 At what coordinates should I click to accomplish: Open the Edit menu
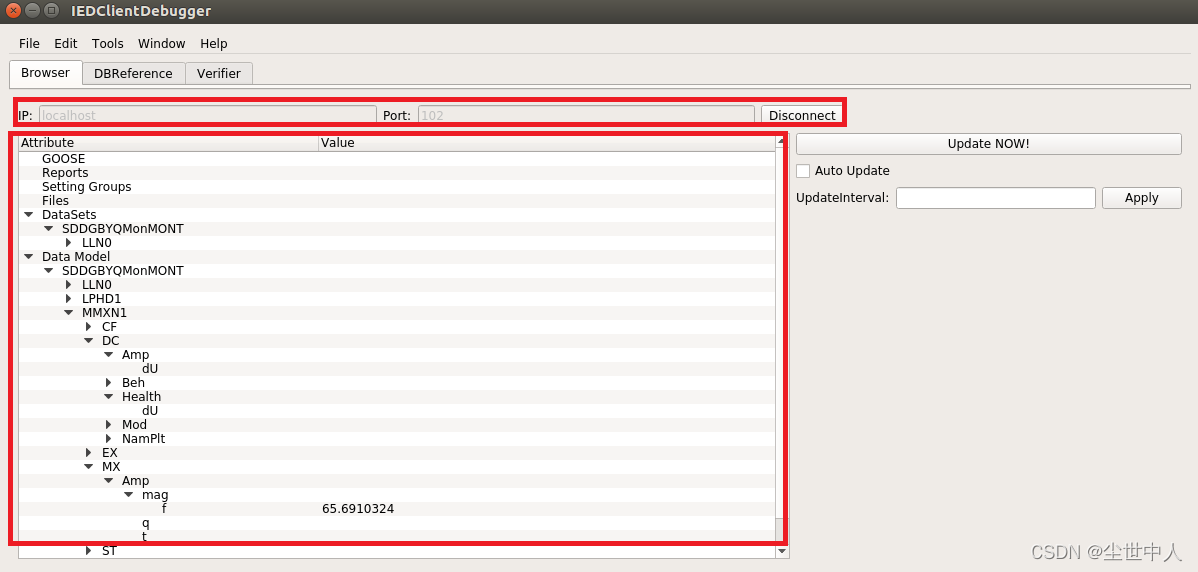click(66, 44)
